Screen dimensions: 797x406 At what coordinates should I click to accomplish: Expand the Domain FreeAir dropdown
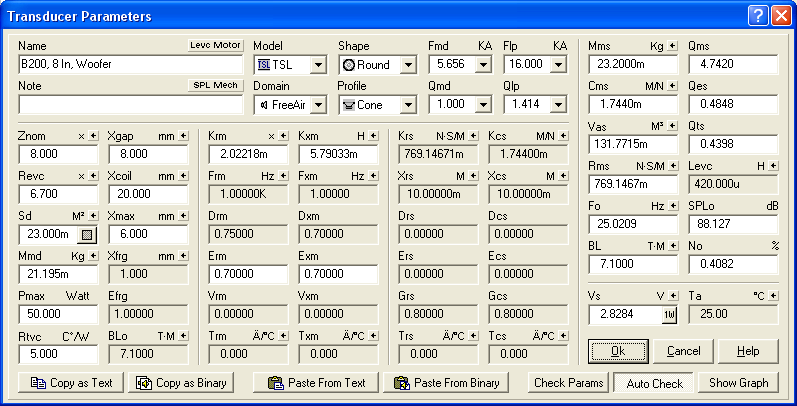[318, 105]
